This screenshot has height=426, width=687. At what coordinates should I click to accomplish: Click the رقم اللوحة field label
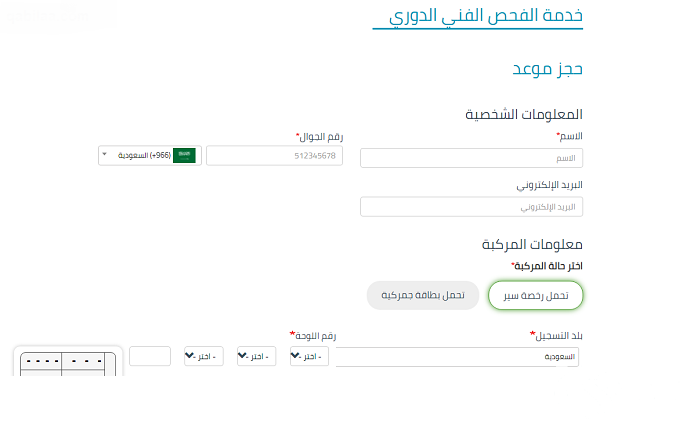[313, 336]
